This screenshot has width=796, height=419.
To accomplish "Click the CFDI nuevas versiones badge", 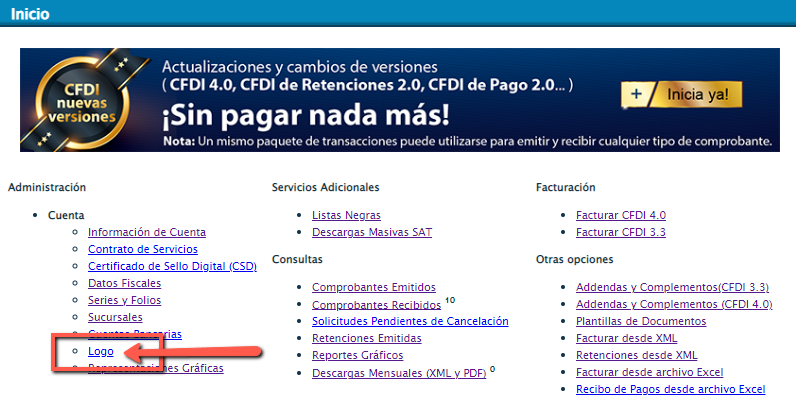I will (82, 103).
